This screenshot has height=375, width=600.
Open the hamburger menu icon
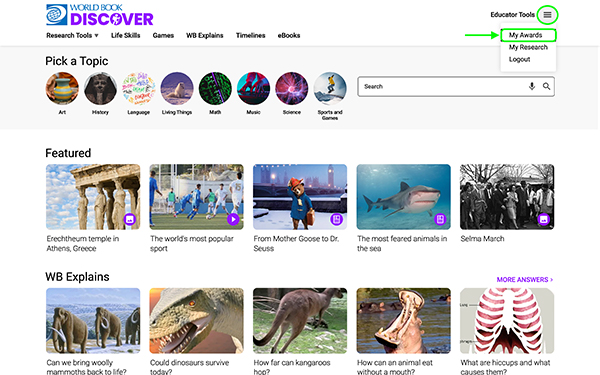(547, 15)
